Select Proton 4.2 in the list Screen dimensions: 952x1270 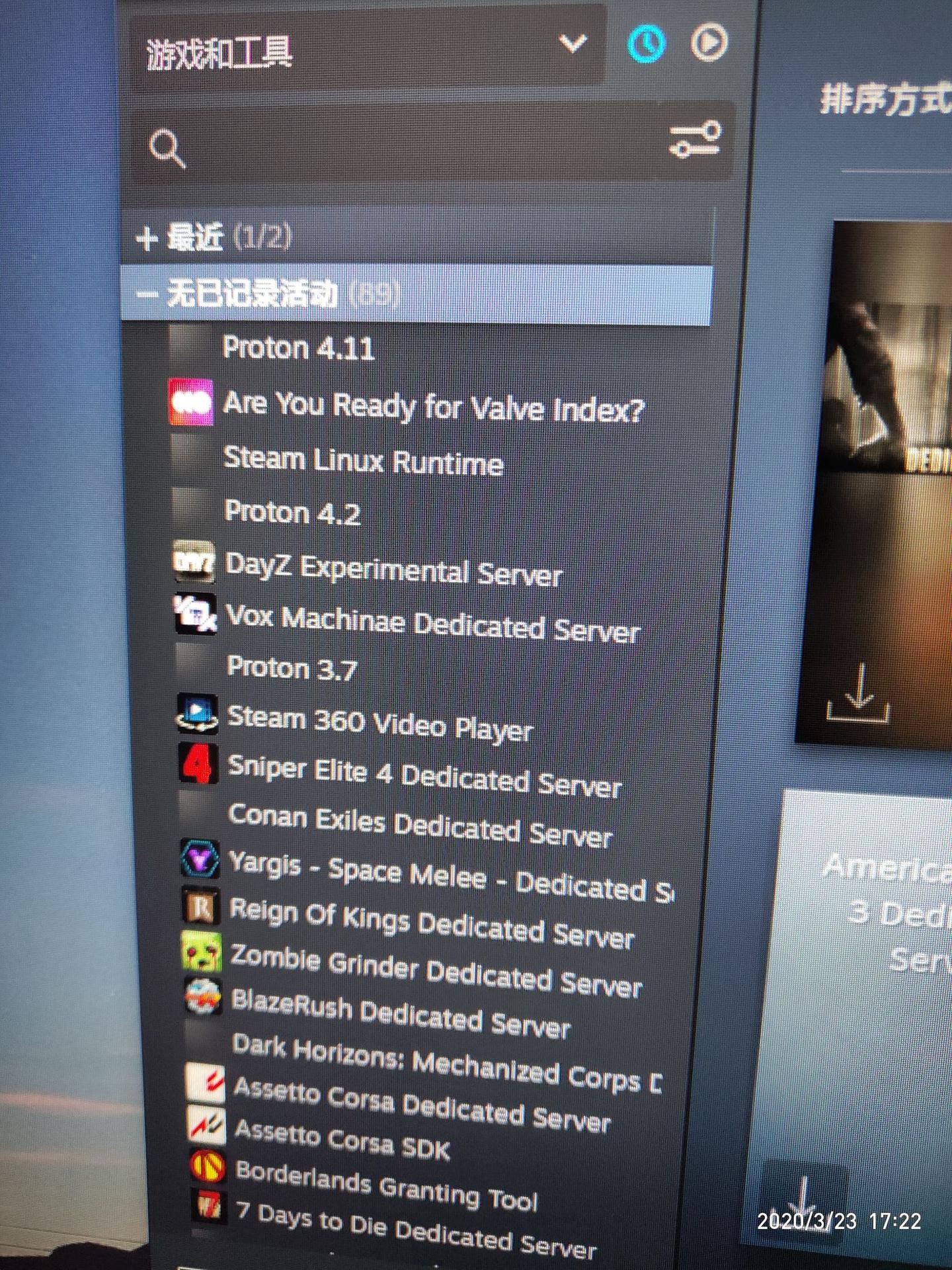click(293, 513)
